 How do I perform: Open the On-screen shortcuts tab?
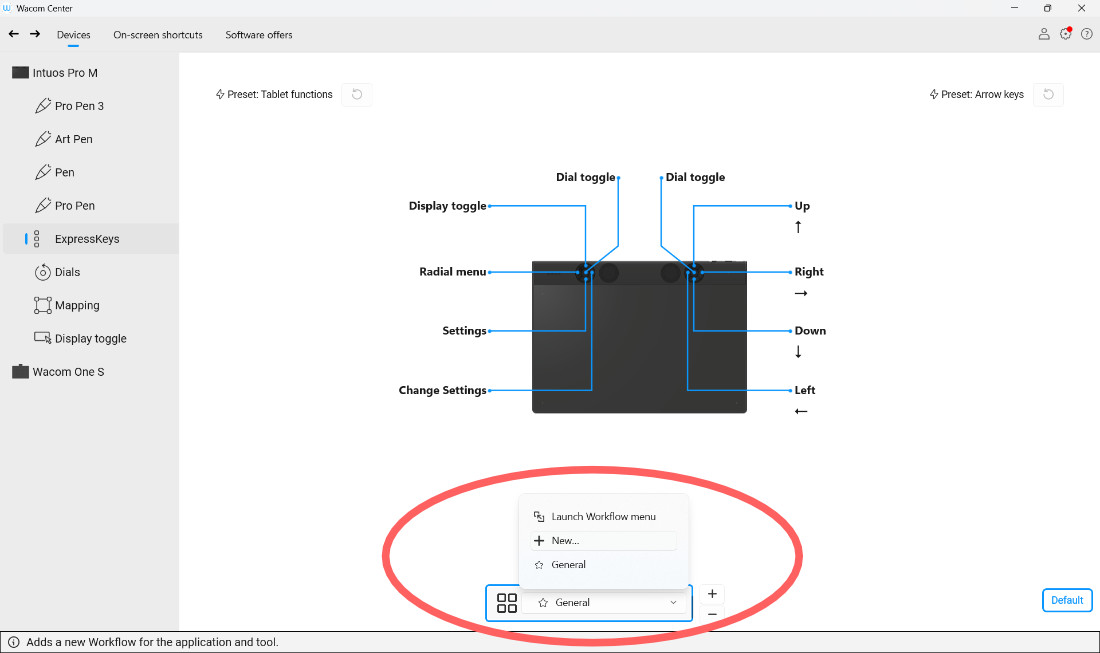pos(158,34)
